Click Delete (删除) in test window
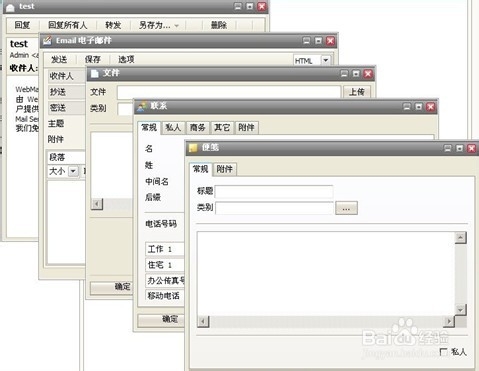 [x=219, y=25]
